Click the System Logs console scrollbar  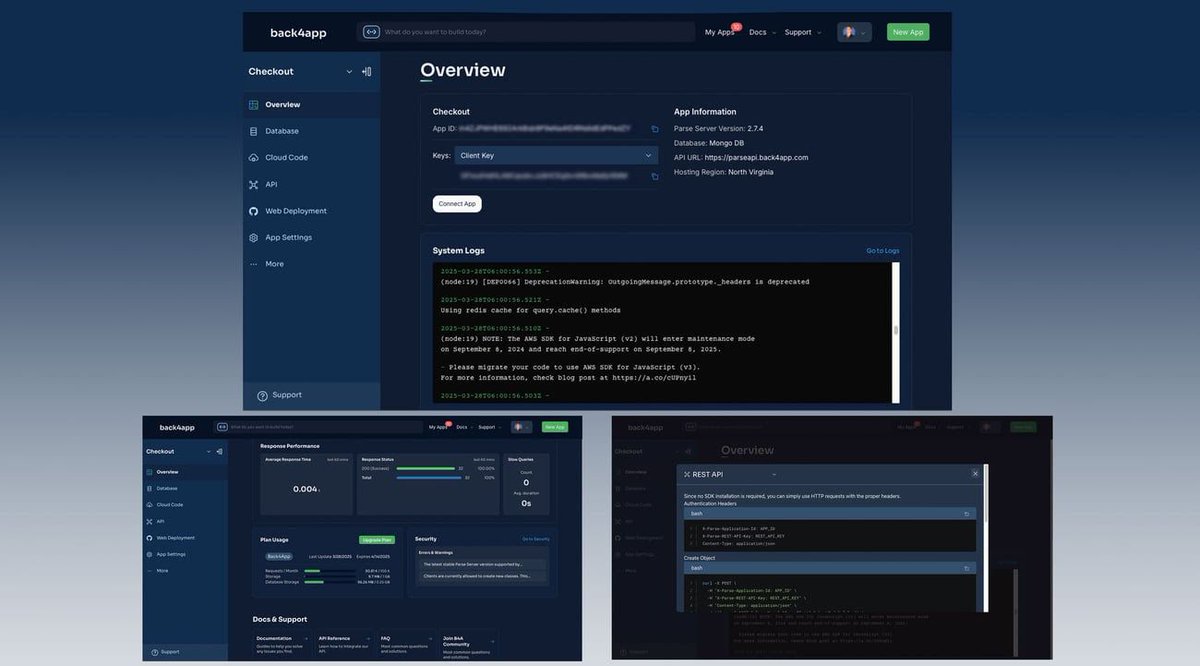tap(895, 332)
